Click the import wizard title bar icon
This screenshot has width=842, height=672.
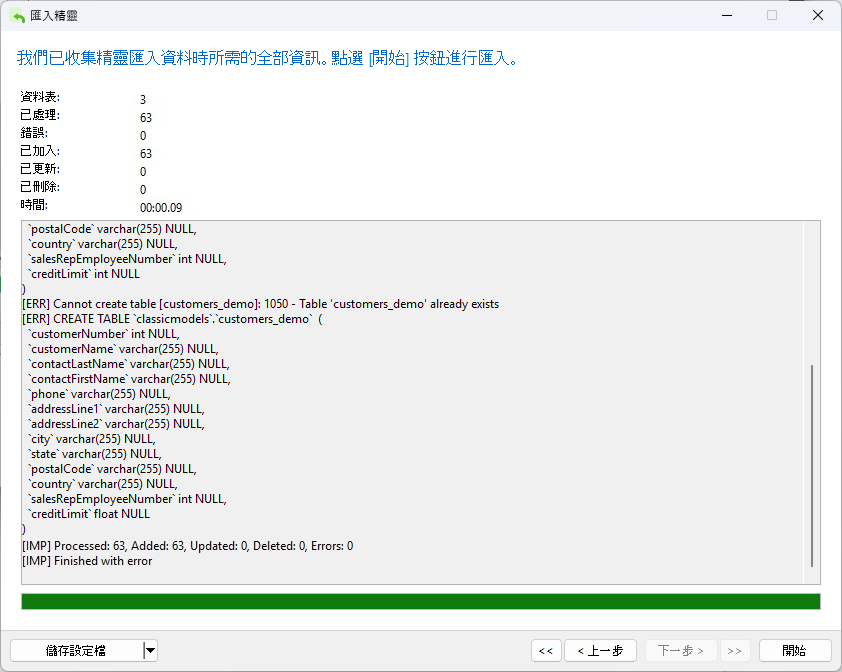click(x=18, y=16)
